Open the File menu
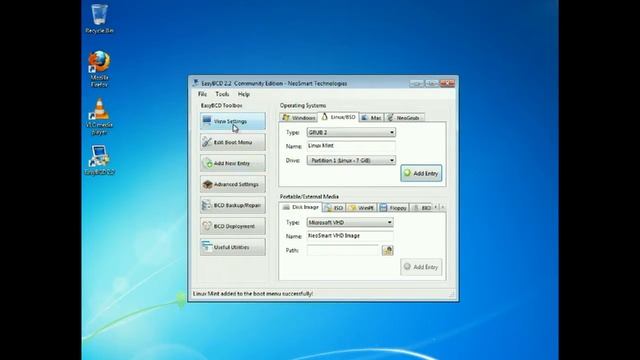The width and height of the screenshot is (640, 360). tap(202, 94)
